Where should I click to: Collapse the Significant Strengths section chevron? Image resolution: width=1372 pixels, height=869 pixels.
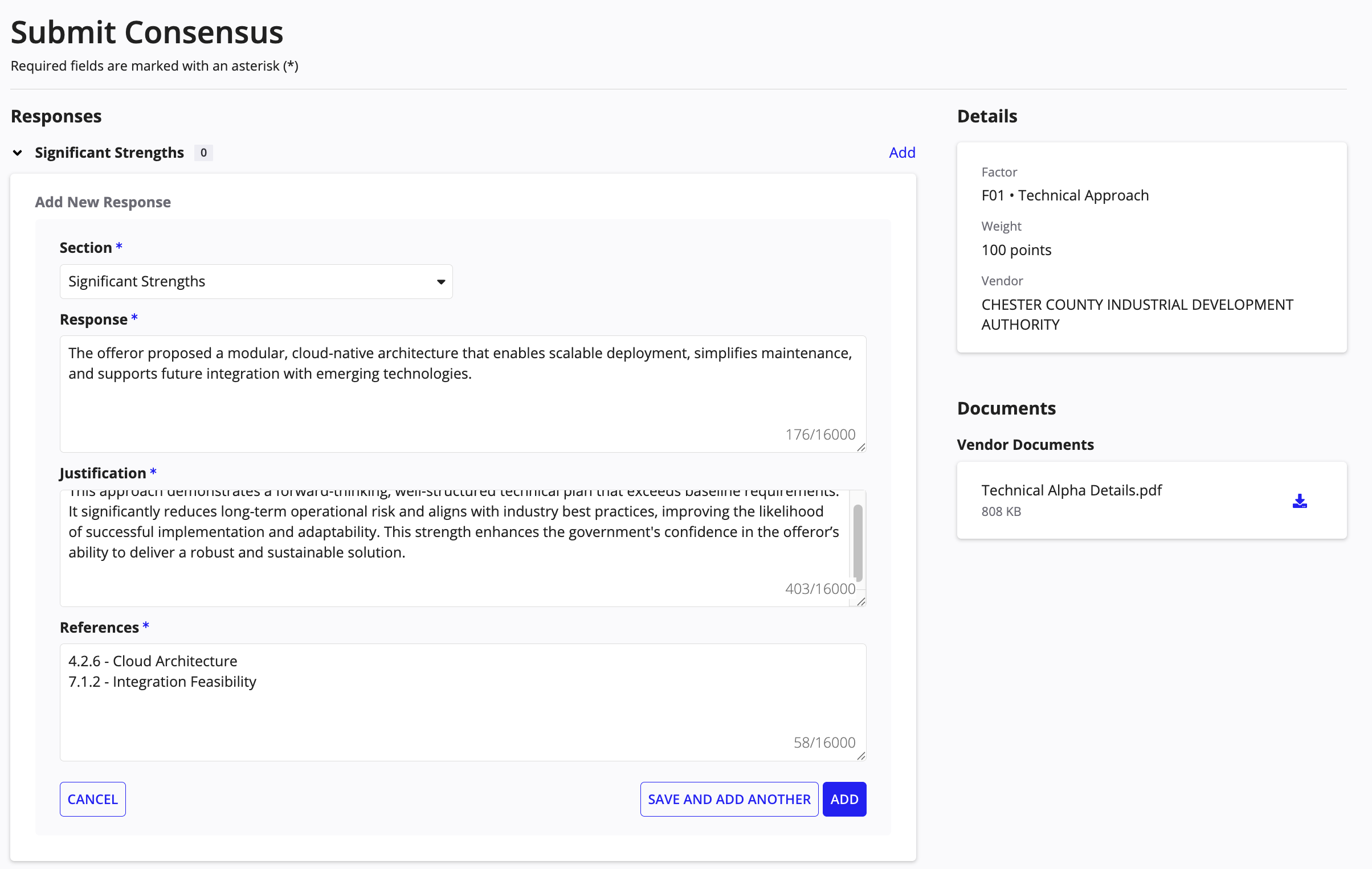pos(18,153)
